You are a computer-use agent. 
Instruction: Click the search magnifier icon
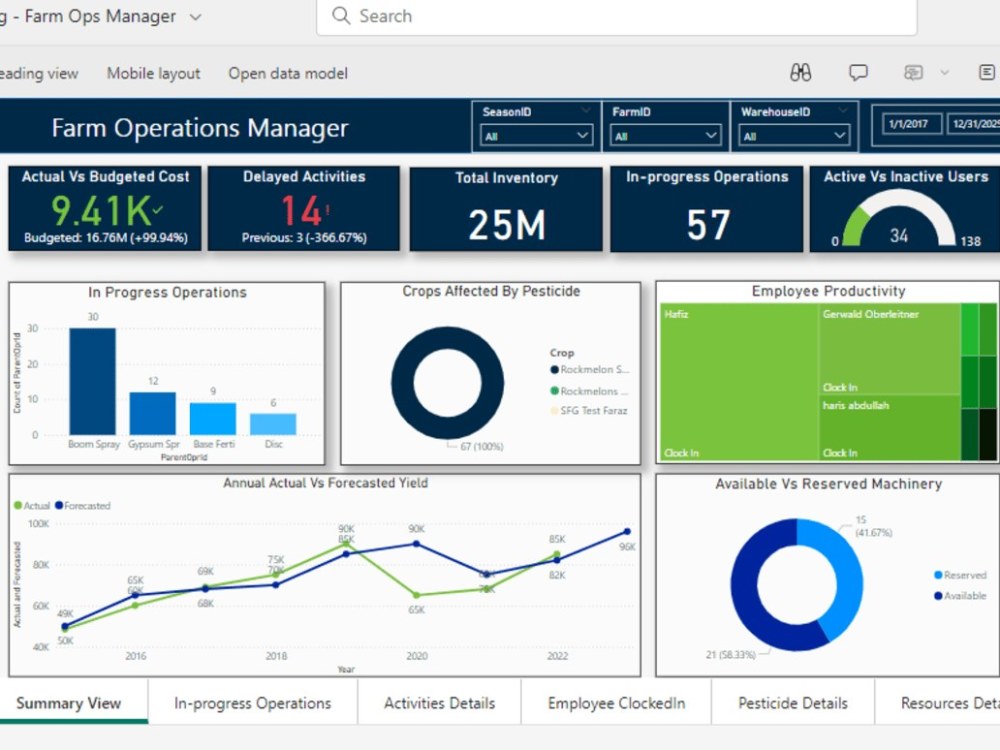click(341, 15)
